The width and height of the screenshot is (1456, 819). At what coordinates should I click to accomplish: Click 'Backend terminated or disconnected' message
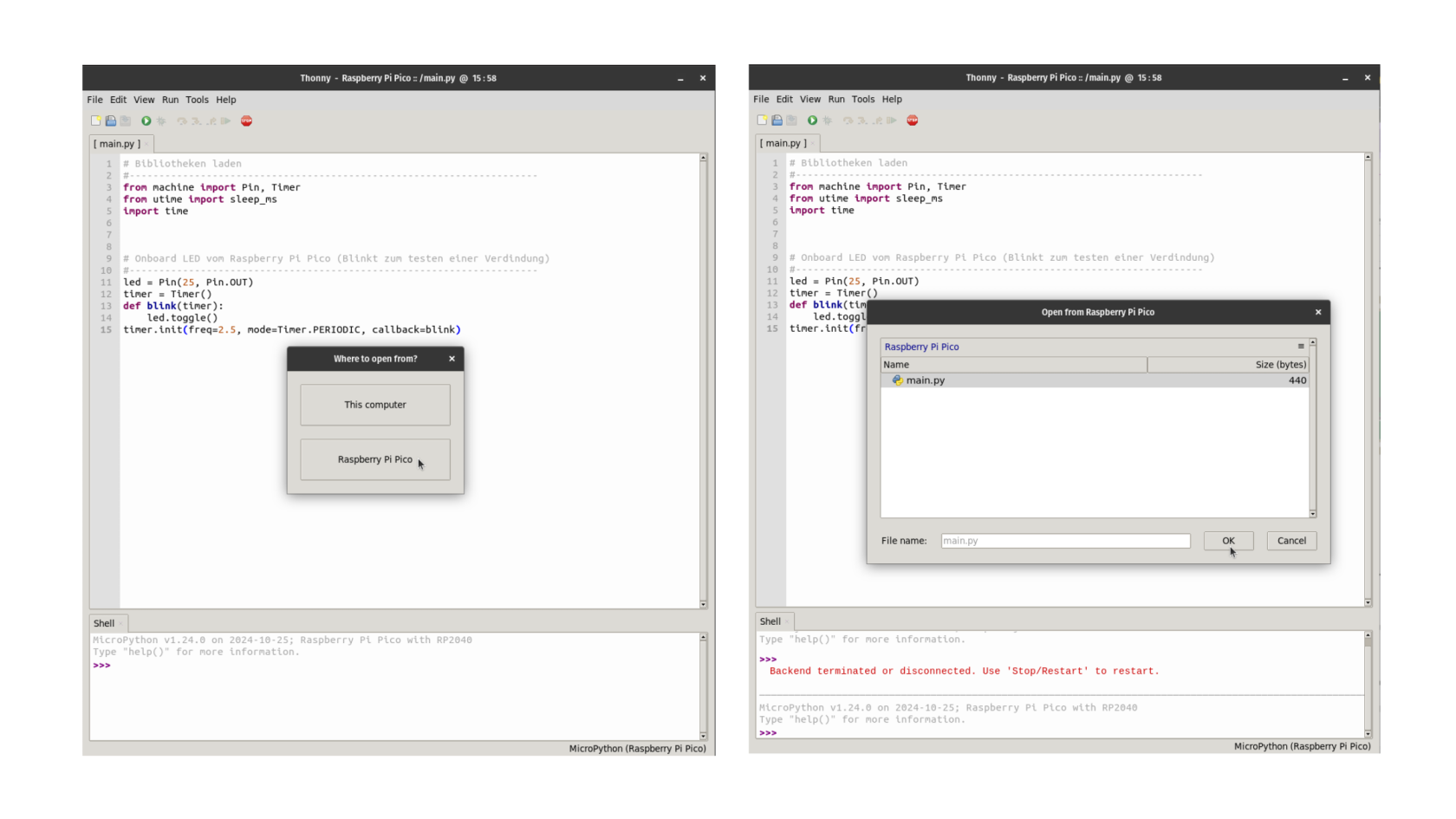click(x=964, y=672)
